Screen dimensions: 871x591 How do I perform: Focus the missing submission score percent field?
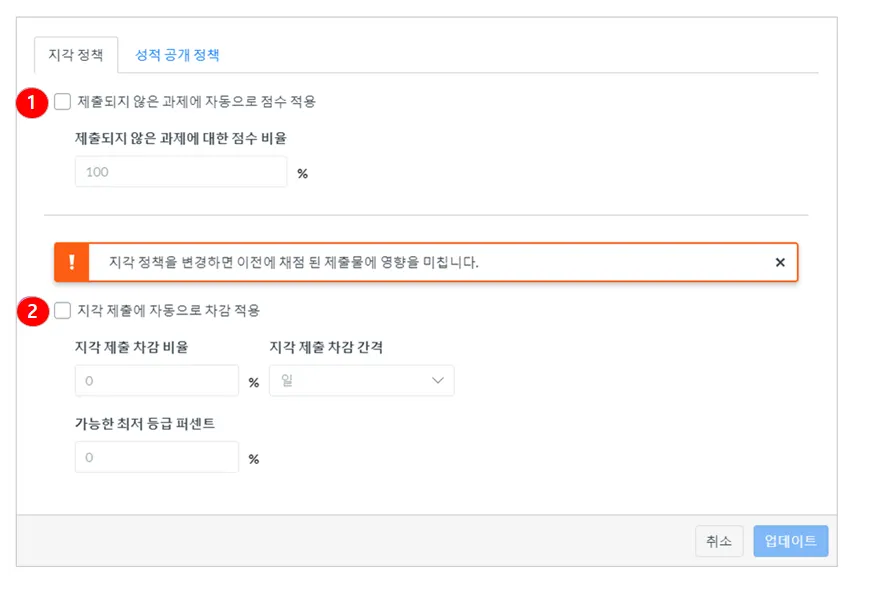[x=181, y=172]
